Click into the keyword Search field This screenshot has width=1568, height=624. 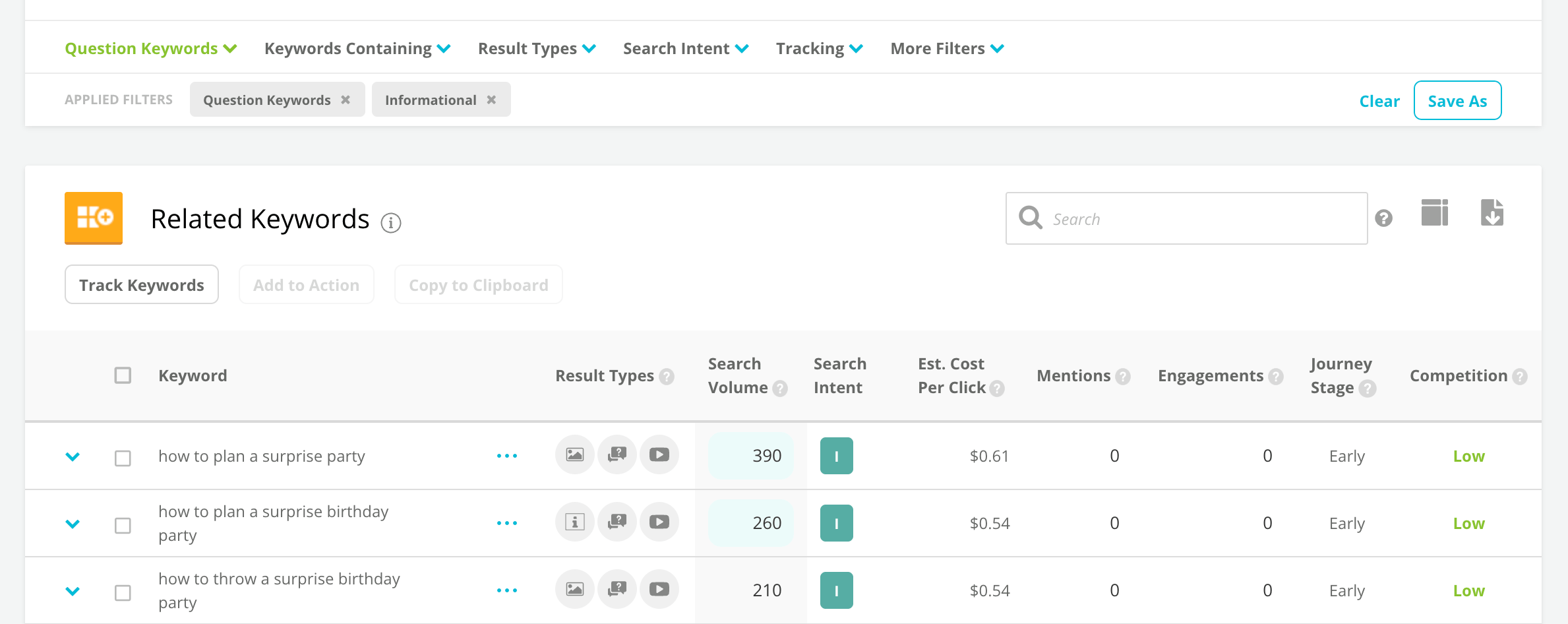coord(1186,218)
